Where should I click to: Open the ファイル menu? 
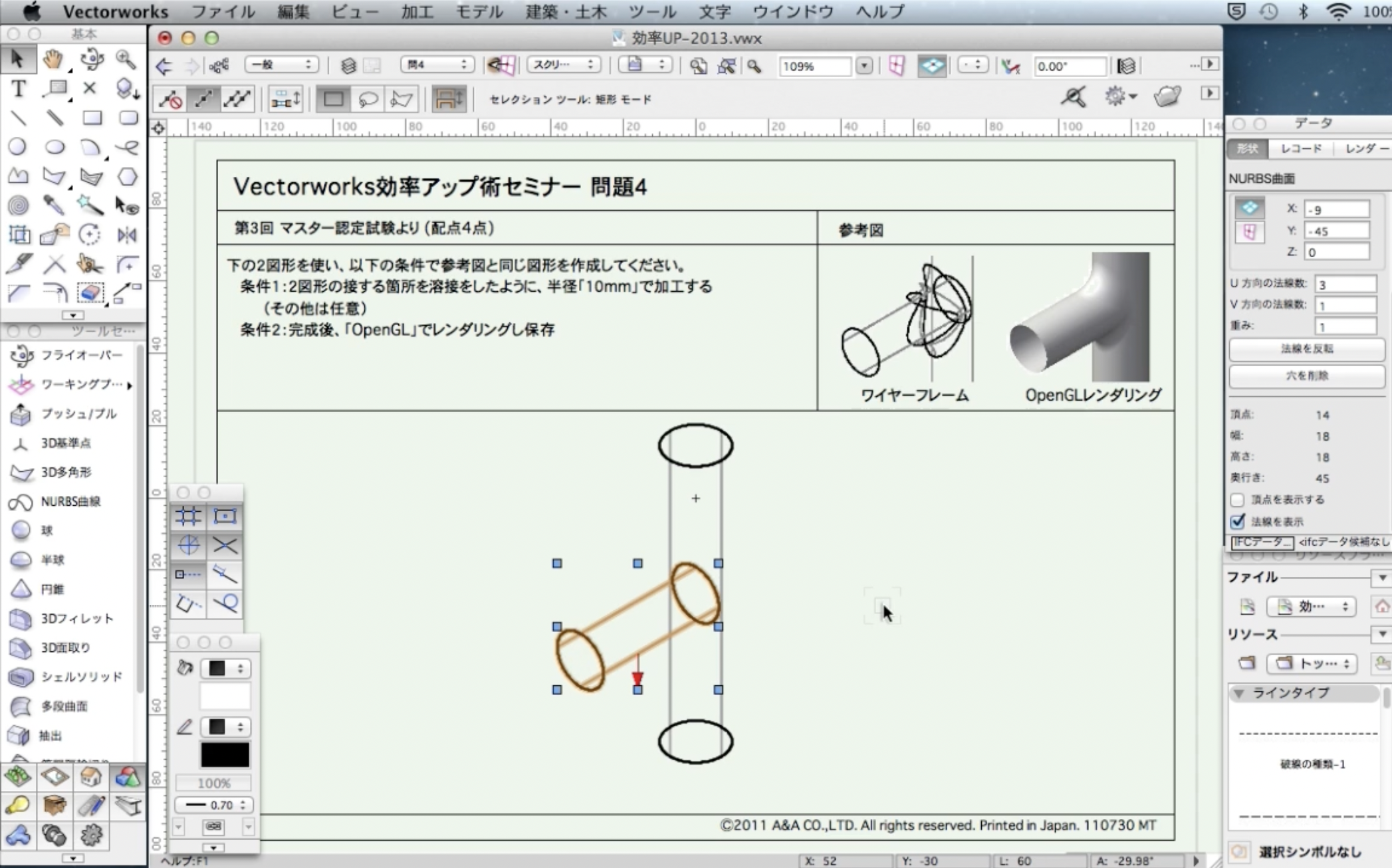coord(223,11)
